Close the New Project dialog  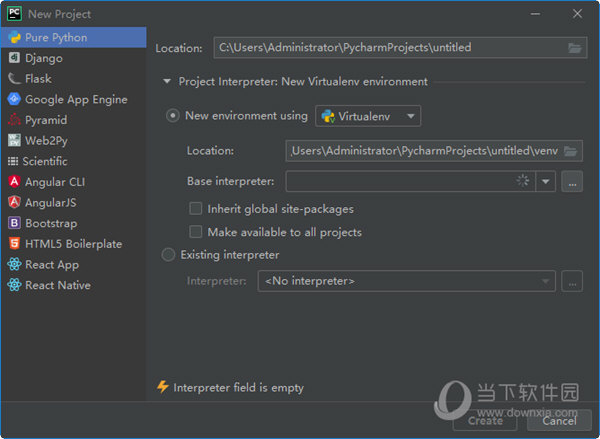pos(577,14)
